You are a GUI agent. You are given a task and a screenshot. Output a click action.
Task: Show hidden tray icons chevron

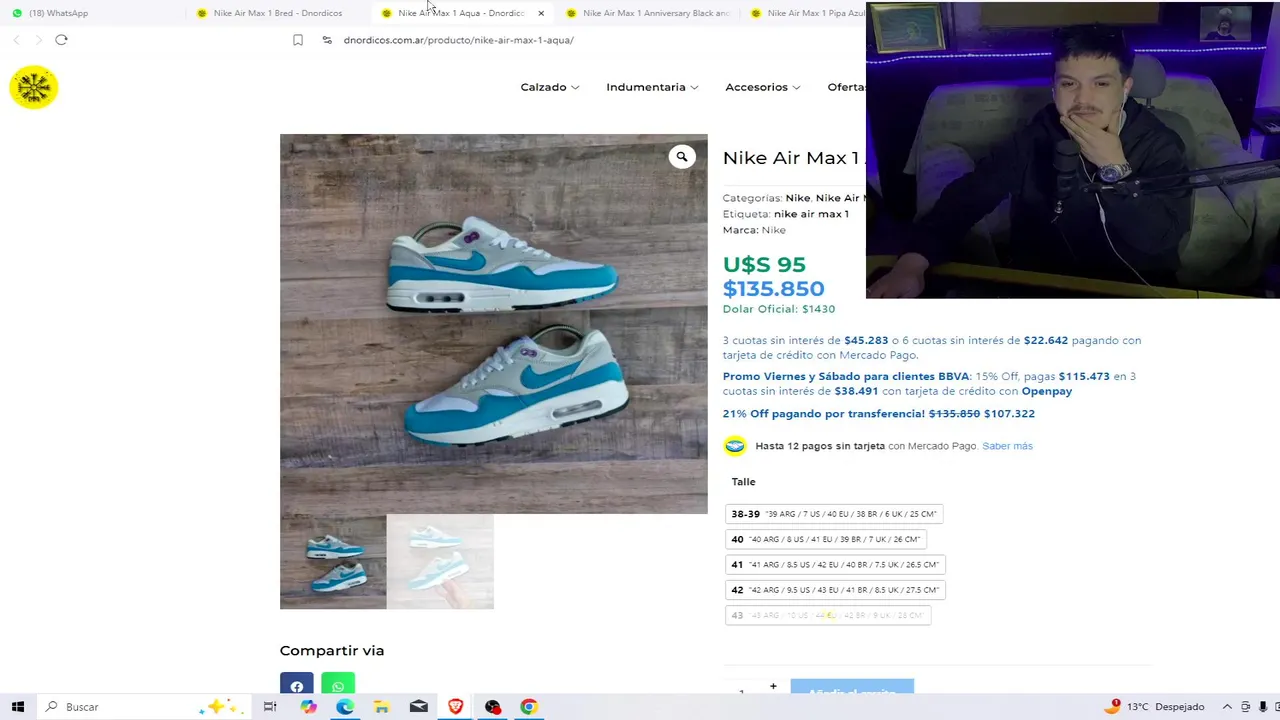point(1228,707)
